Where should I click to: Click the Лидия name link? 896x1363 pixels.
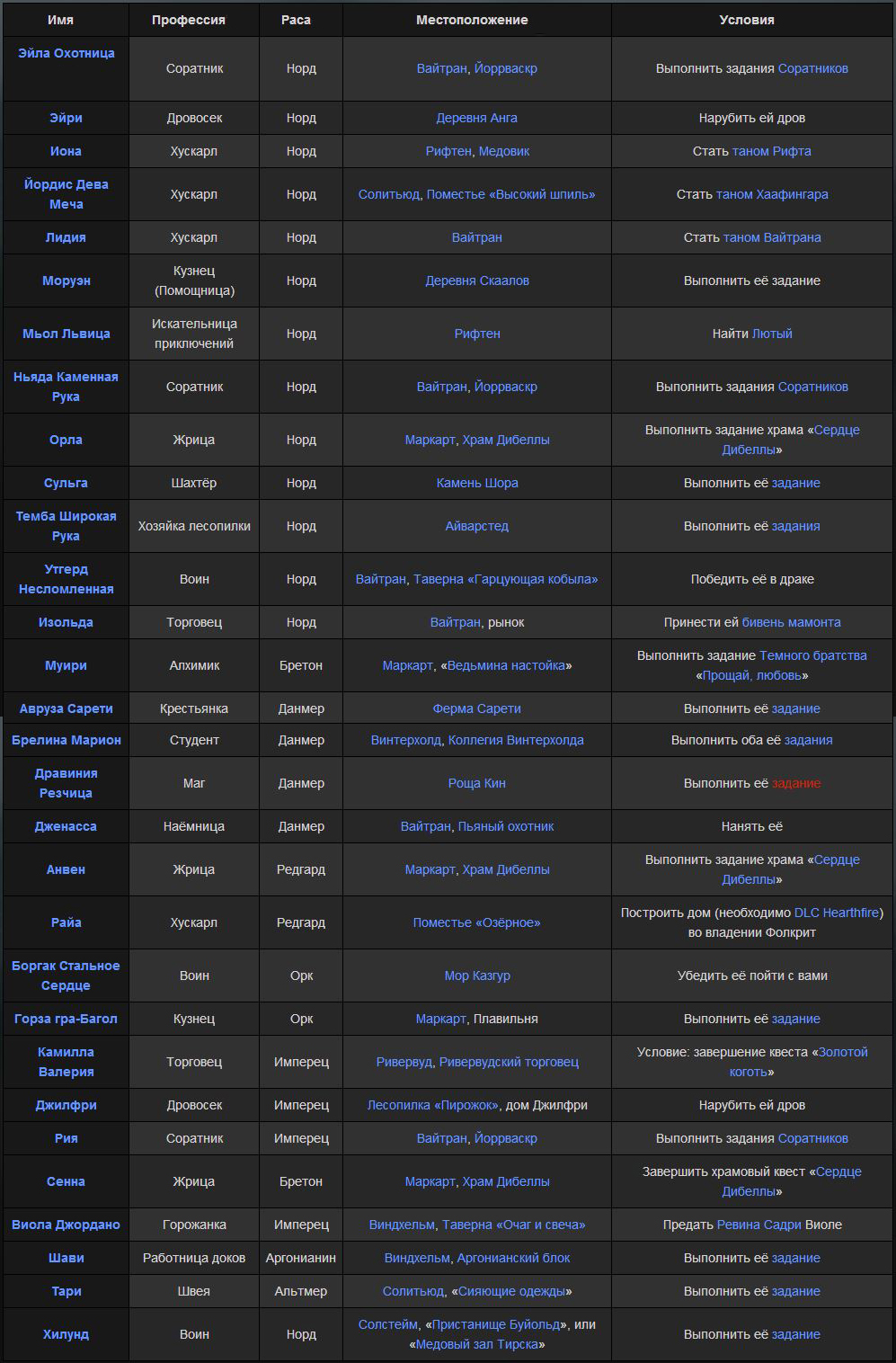(x=66, y=237)
